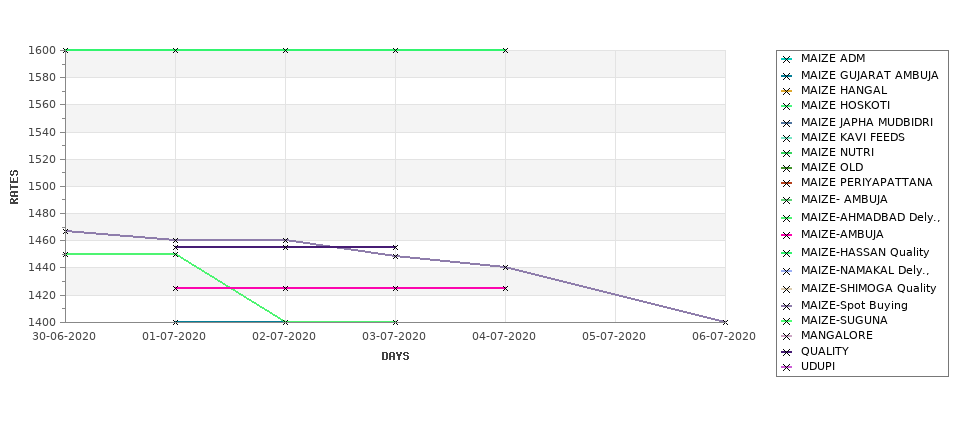Click the MAIZE ADM legend marker icon
Image resolution: width=975 pixels, height=429 pixels.
coord(787,60)
